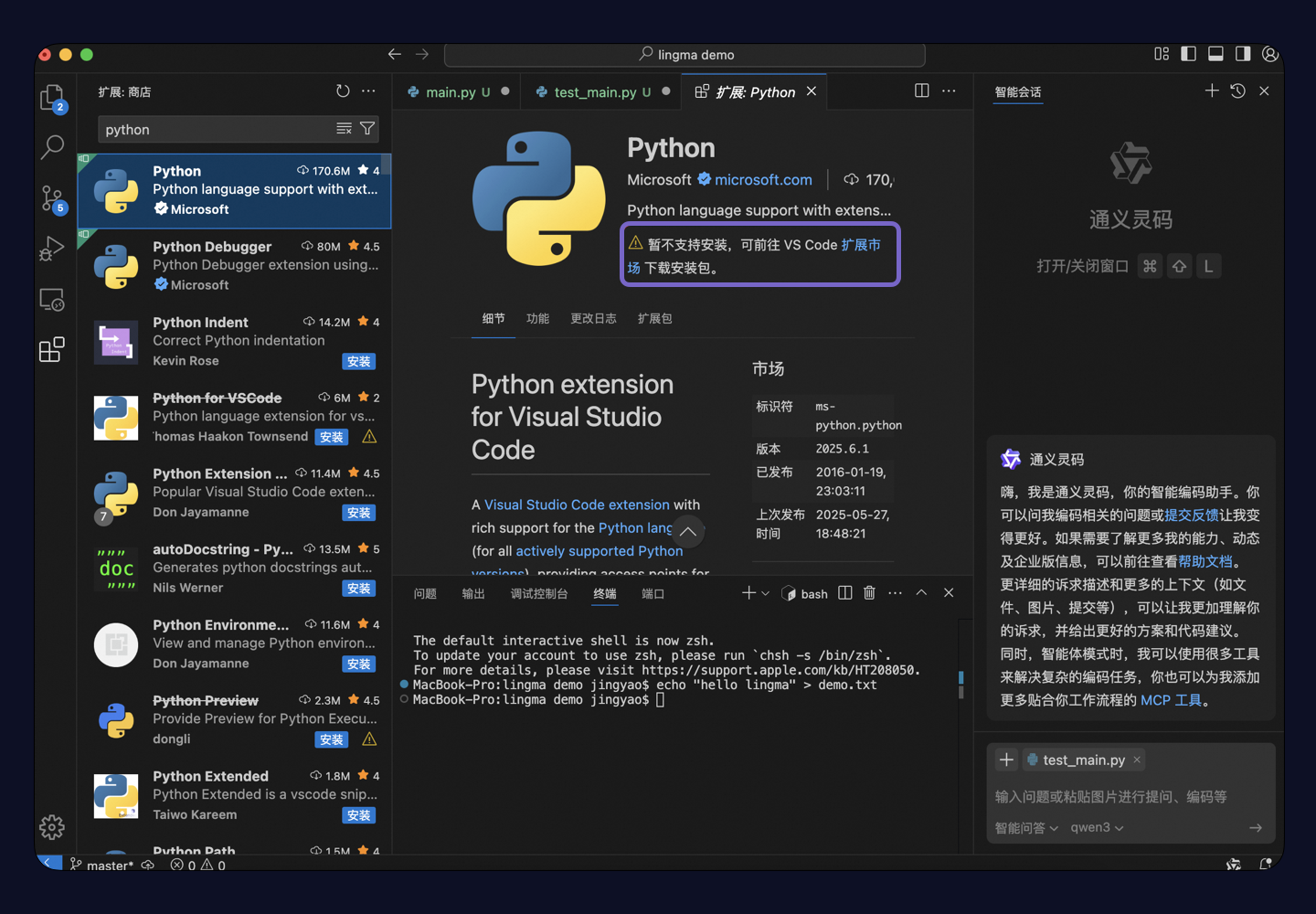The width and height of the screenshot is (1316, 914).
Task: Open the 调试控制台 panel tab
Action: 539,594
